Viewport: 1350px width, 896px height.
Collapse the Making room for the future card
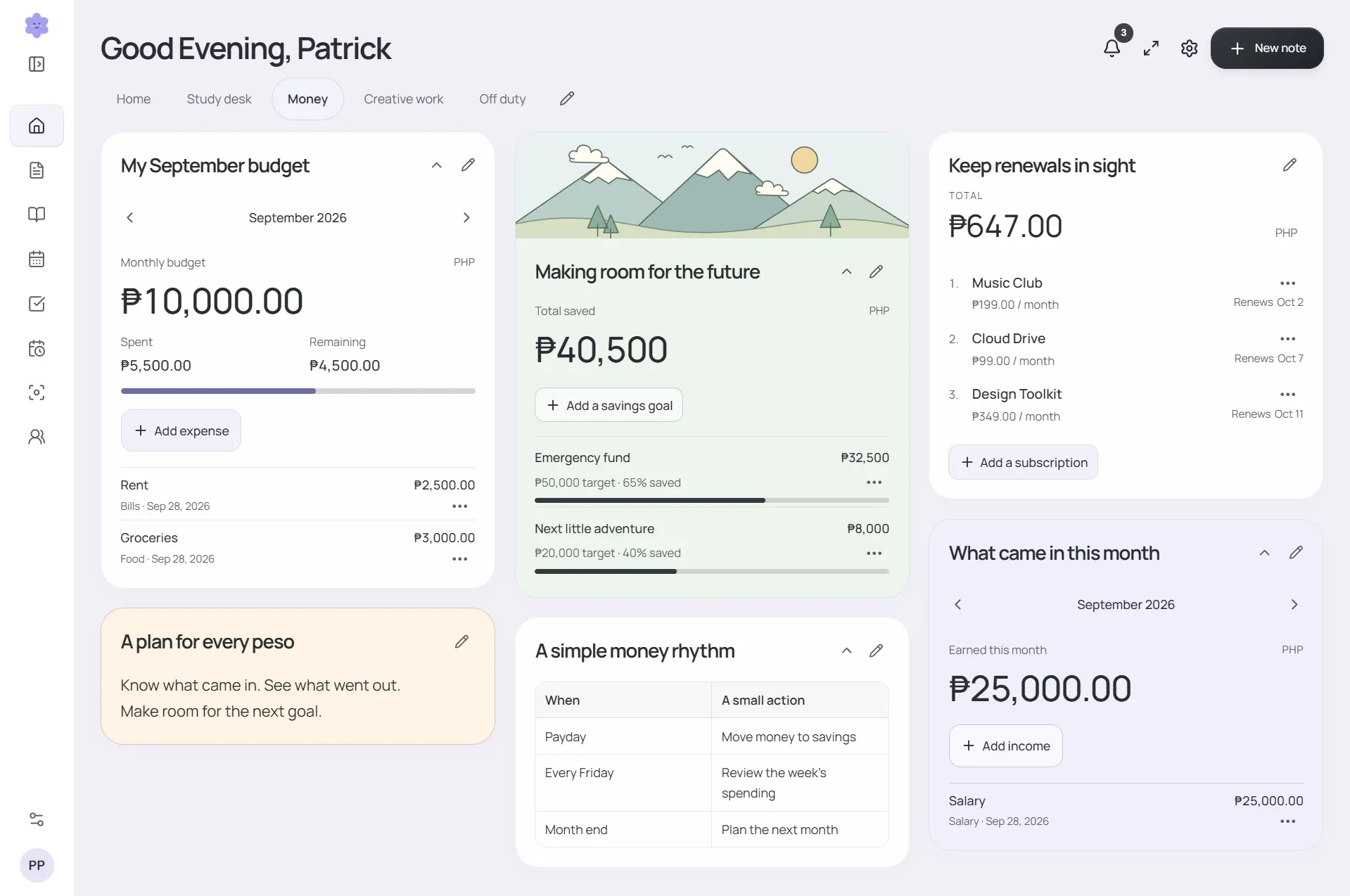846,271
